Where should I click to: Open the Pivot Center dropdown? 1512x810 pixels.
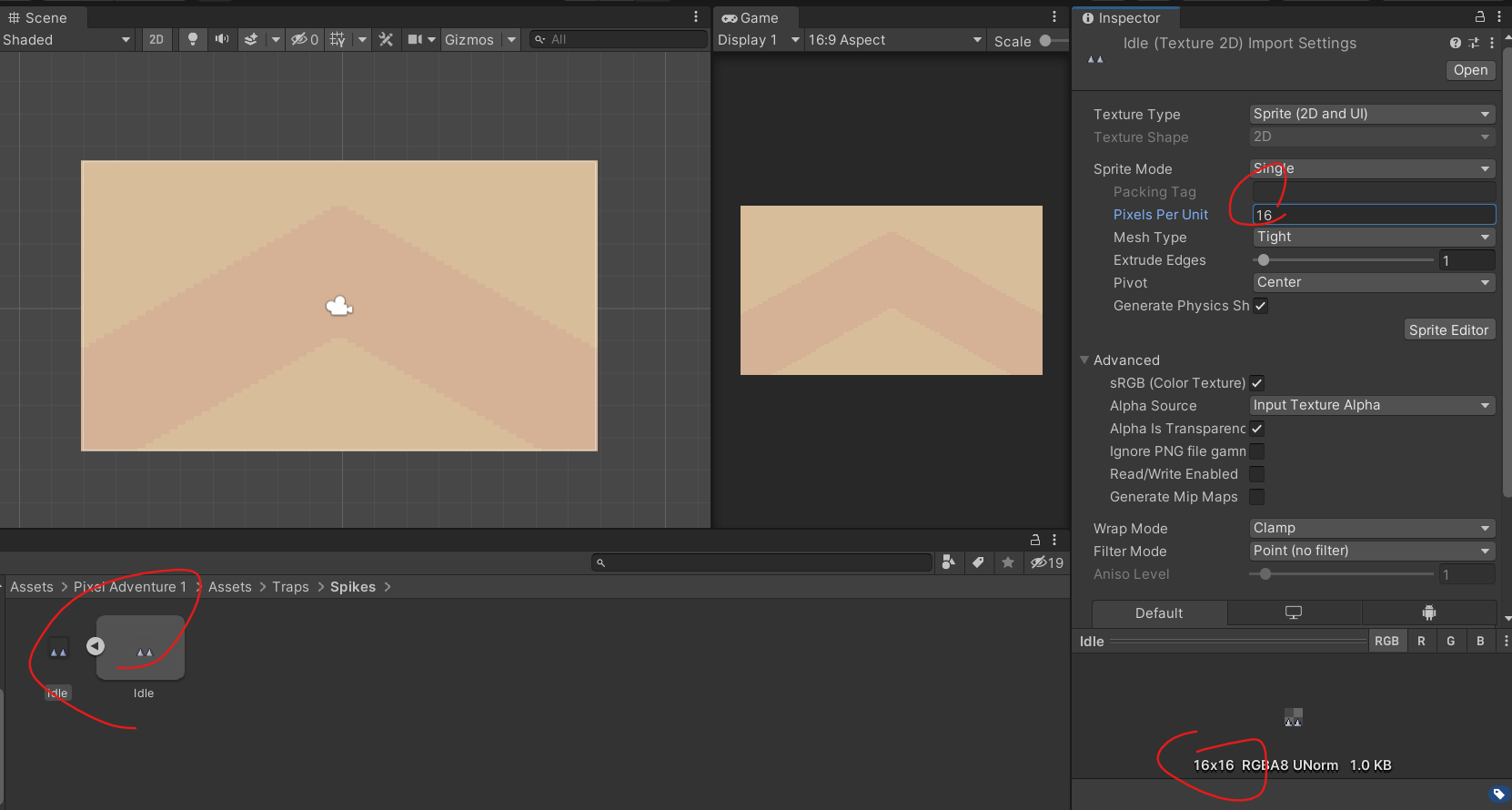[x=1374, y=282]
